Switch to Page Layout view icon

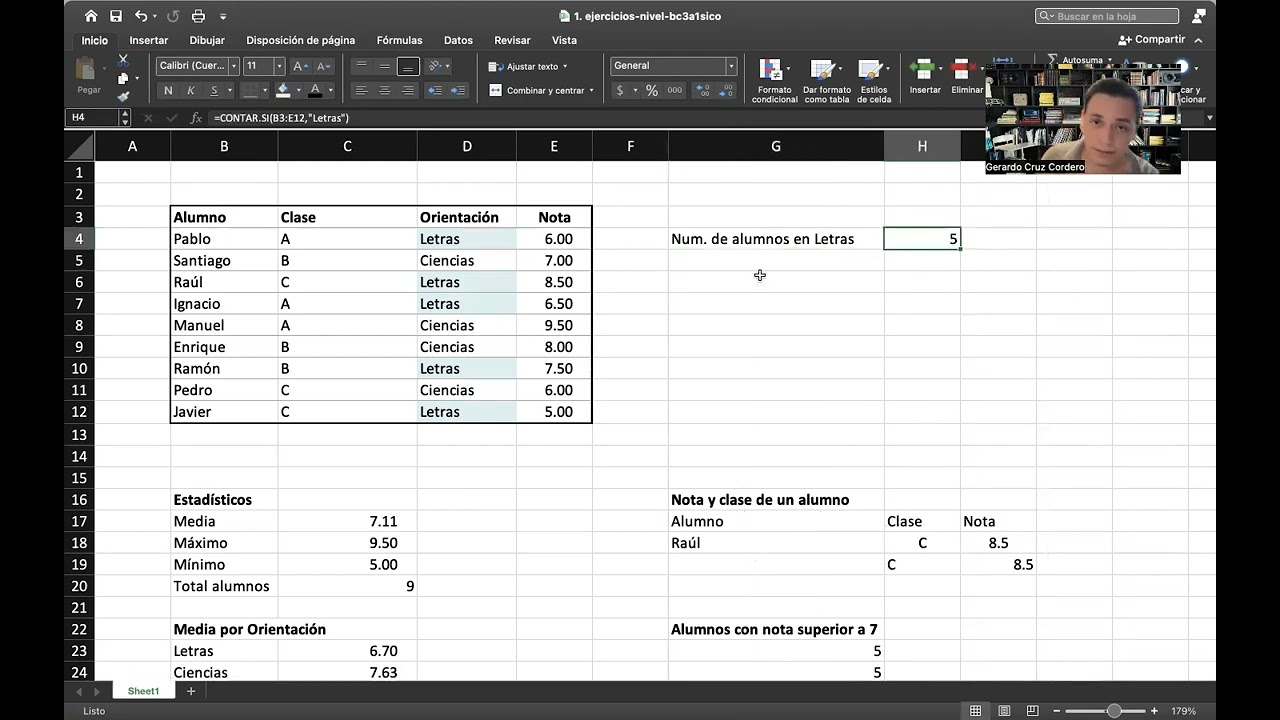(x=1004, y=711)
